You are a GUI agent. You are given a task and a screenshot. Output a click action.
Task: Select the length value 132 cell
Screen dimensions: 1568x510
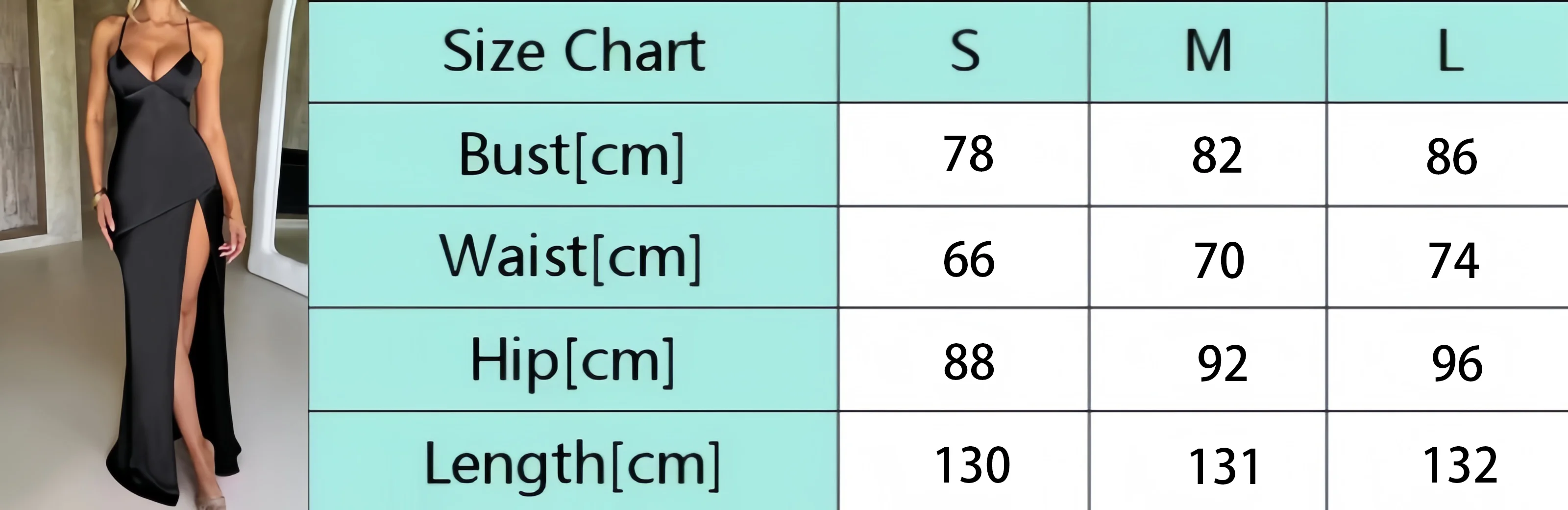(x=1448, y=461)
